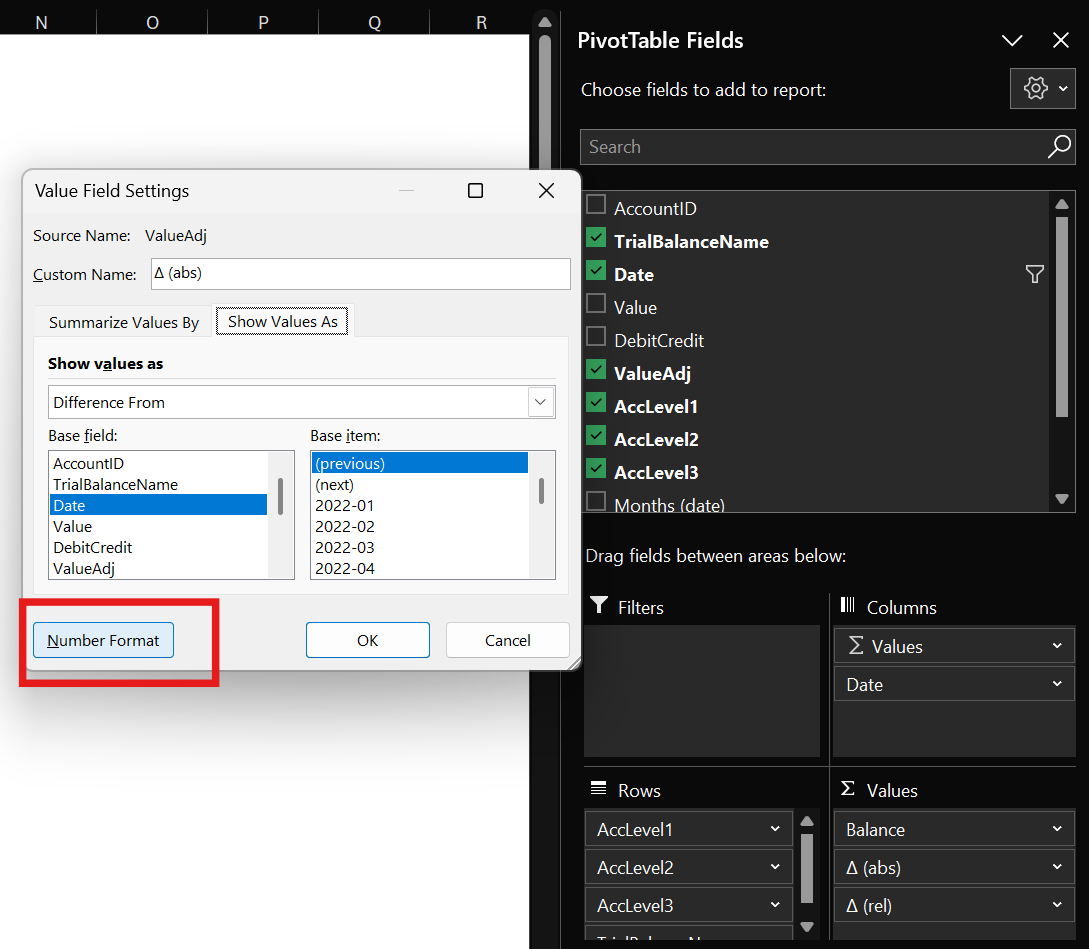Open the Show values as dropdown

(540, 402)
